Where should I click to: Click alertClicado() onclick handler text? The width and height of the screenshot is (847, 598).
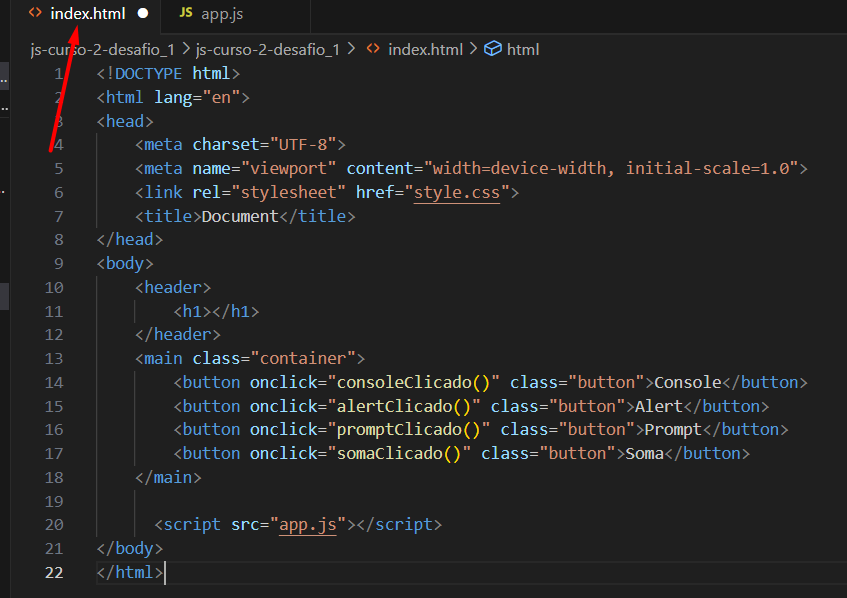click(x=403, y=406)
